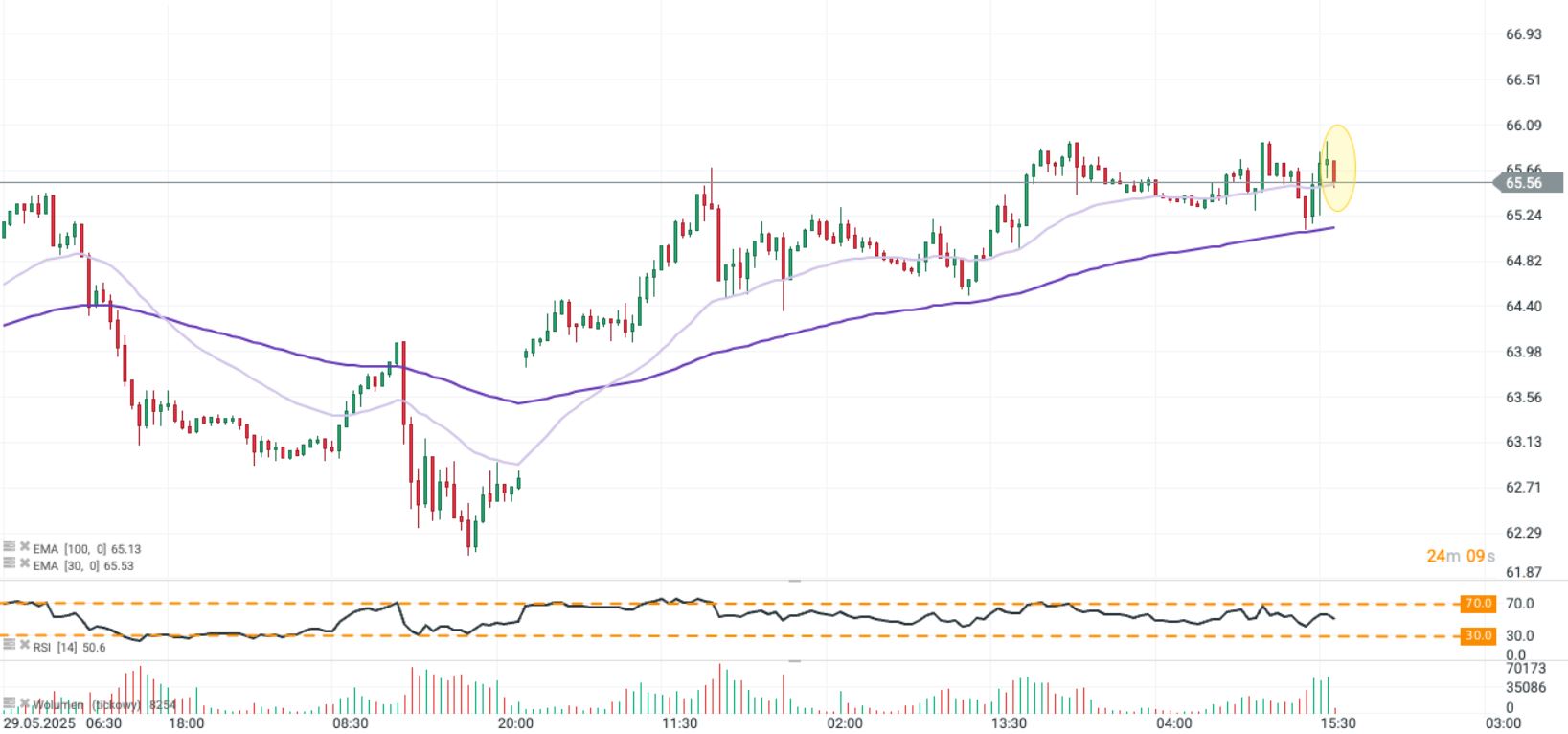Click the candle countdown timer 24m 09s
Screen dimensions: 1568x734
(1460, 556)
